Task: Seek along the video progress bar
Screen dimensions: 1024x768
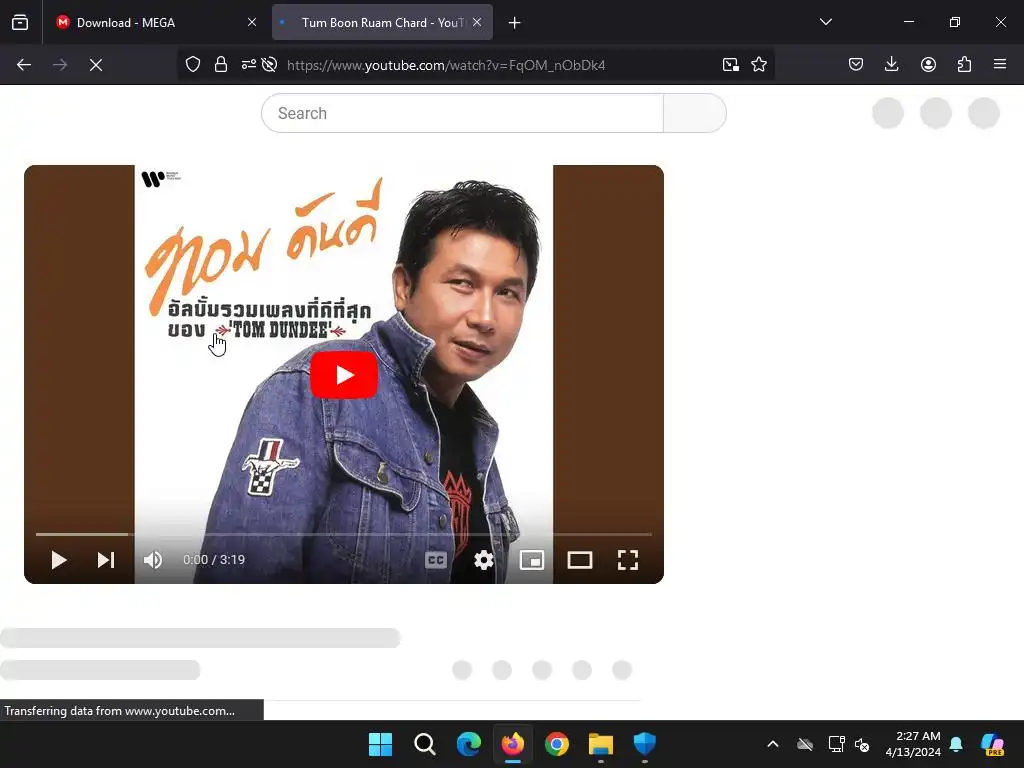Action: pyautogui.click(x=344, y=534)
